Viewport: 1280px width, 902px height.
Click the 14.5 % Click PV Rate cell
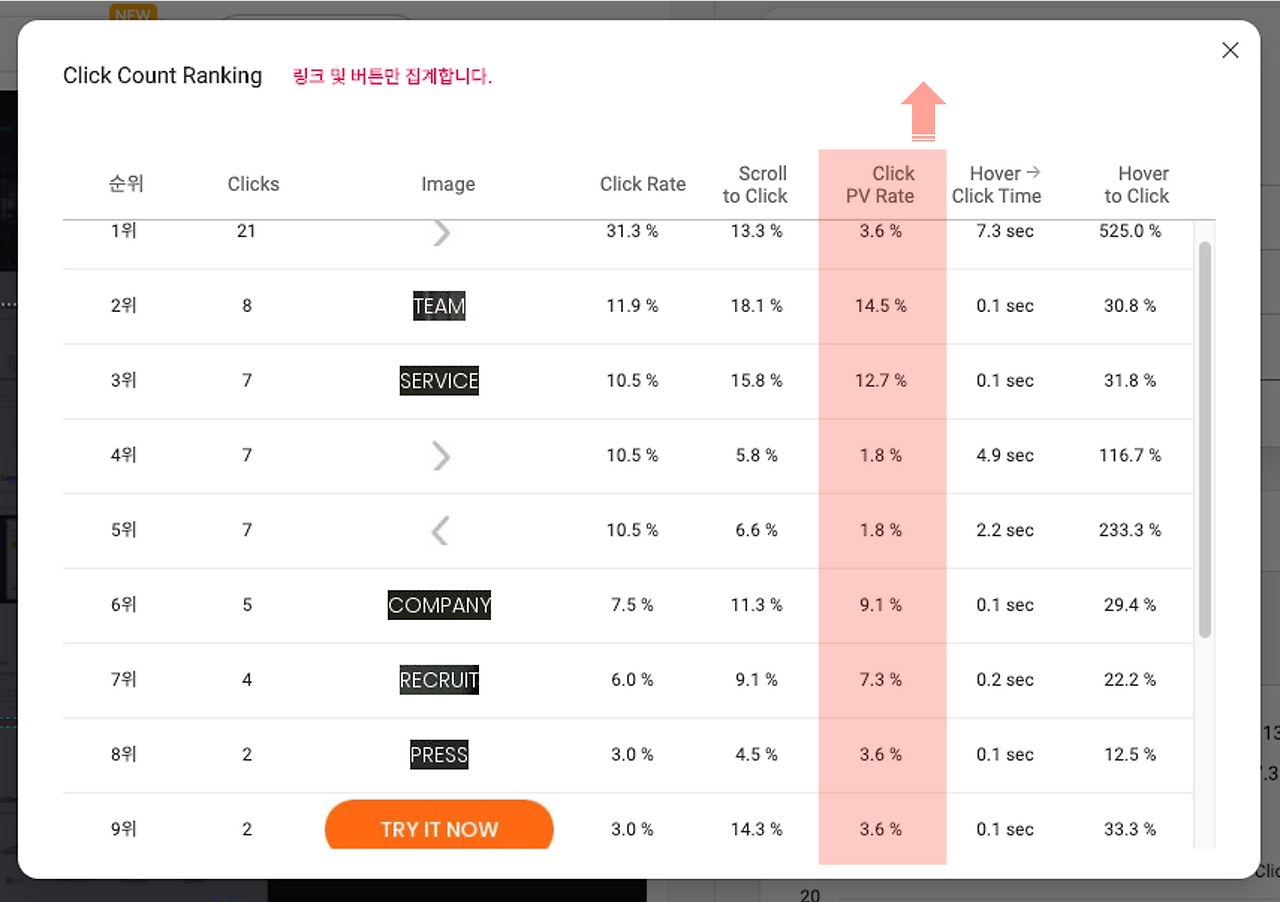pos(881,306)
